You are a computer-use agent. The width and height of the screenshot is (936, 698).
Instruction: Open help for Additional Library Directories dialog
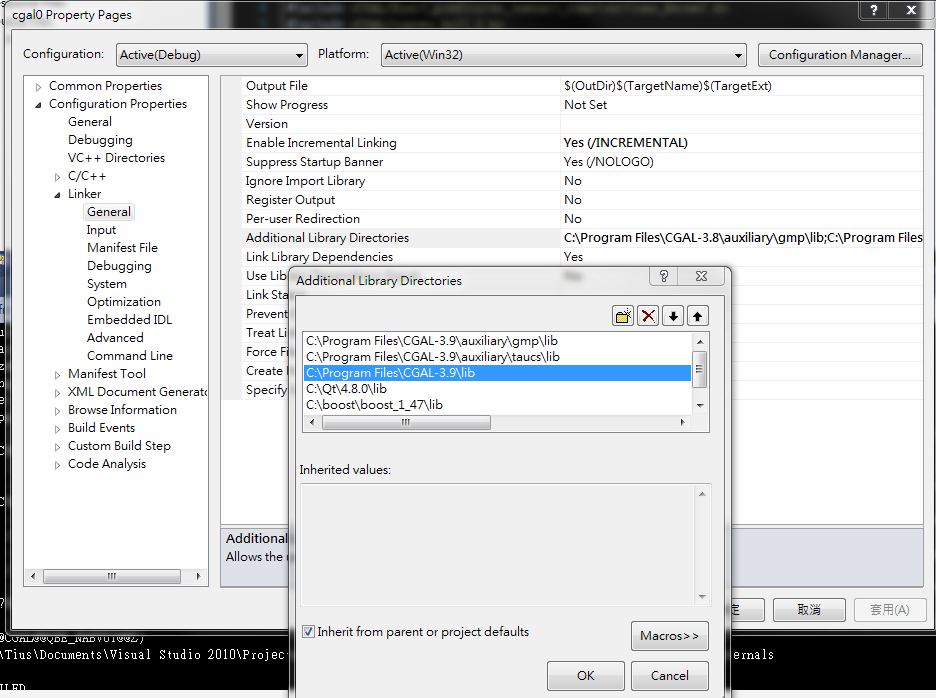(664, 276)
